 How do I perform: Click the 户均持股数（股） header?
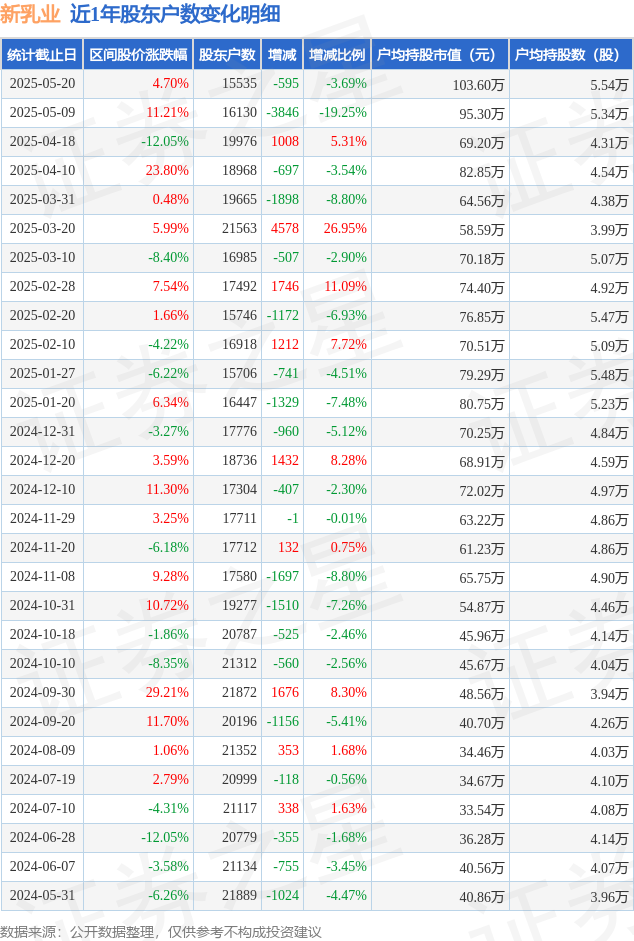571,55
